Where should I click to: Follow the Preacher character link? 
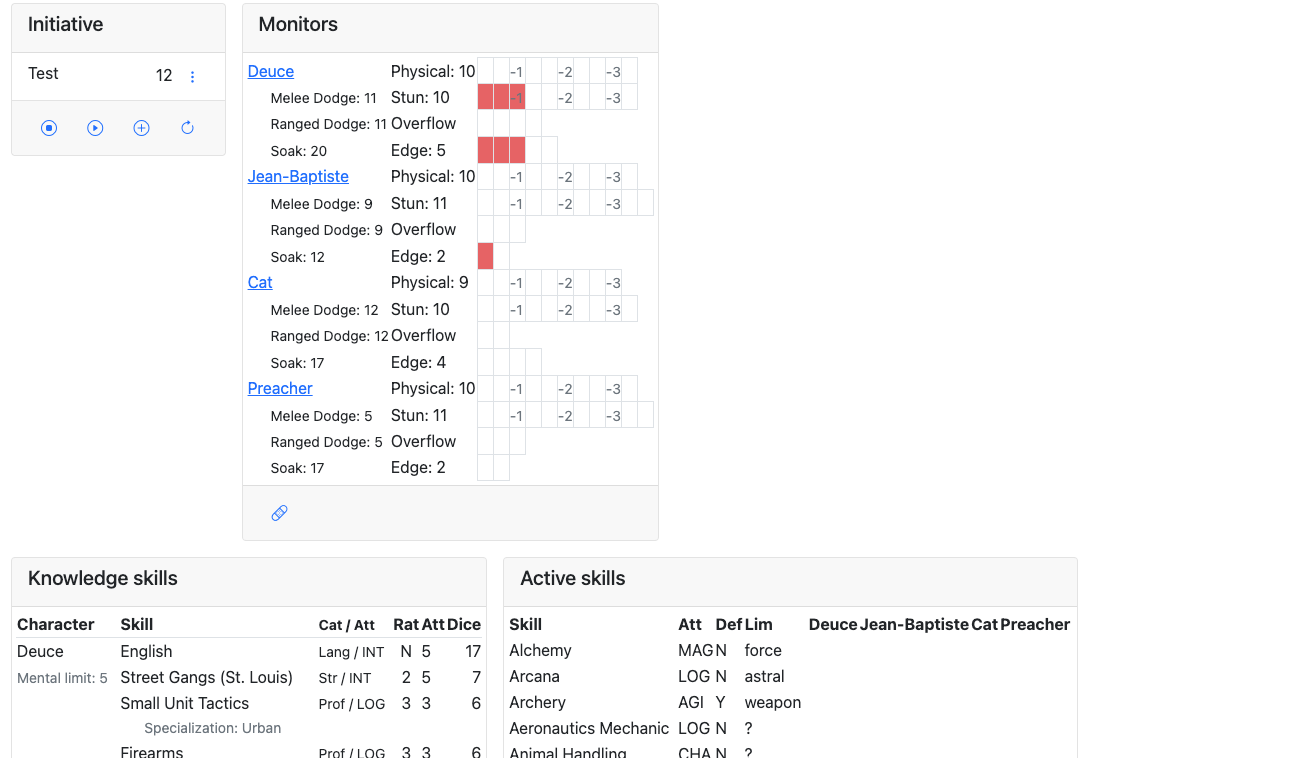(280, 389)
